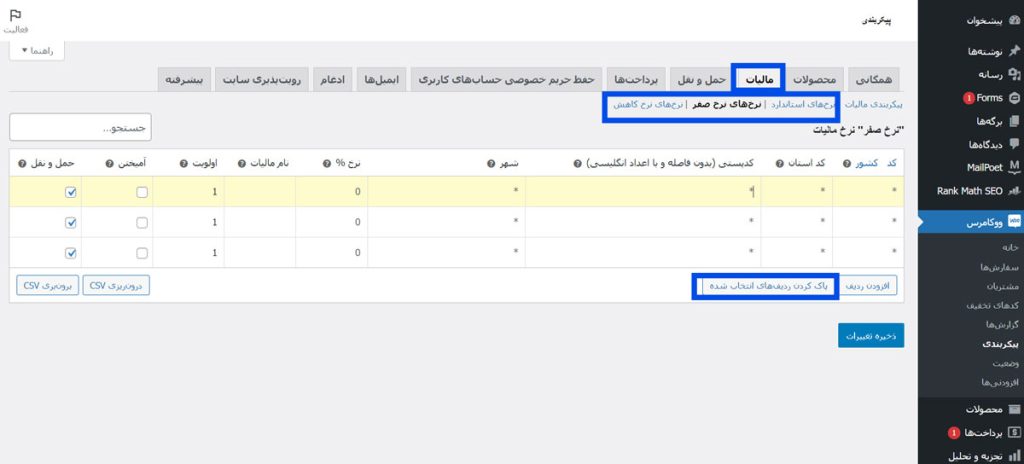This screenshot has height=464, width=1024.
Task: Switch to the حمل و نقل settings tab
Action: click(x=698, y=79)
